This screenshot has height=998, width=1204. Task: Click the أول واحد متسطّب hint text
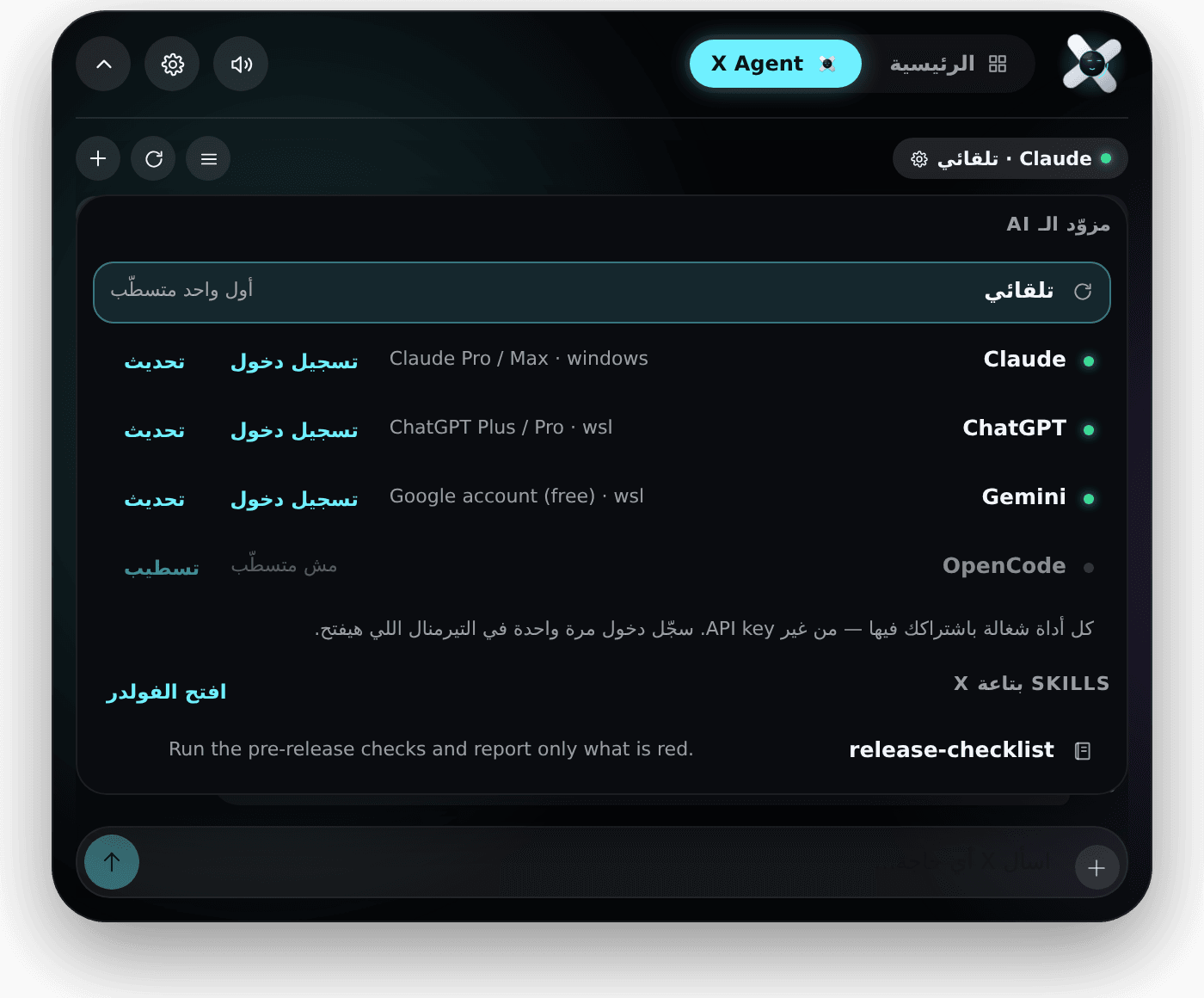[x=181, y=290]
